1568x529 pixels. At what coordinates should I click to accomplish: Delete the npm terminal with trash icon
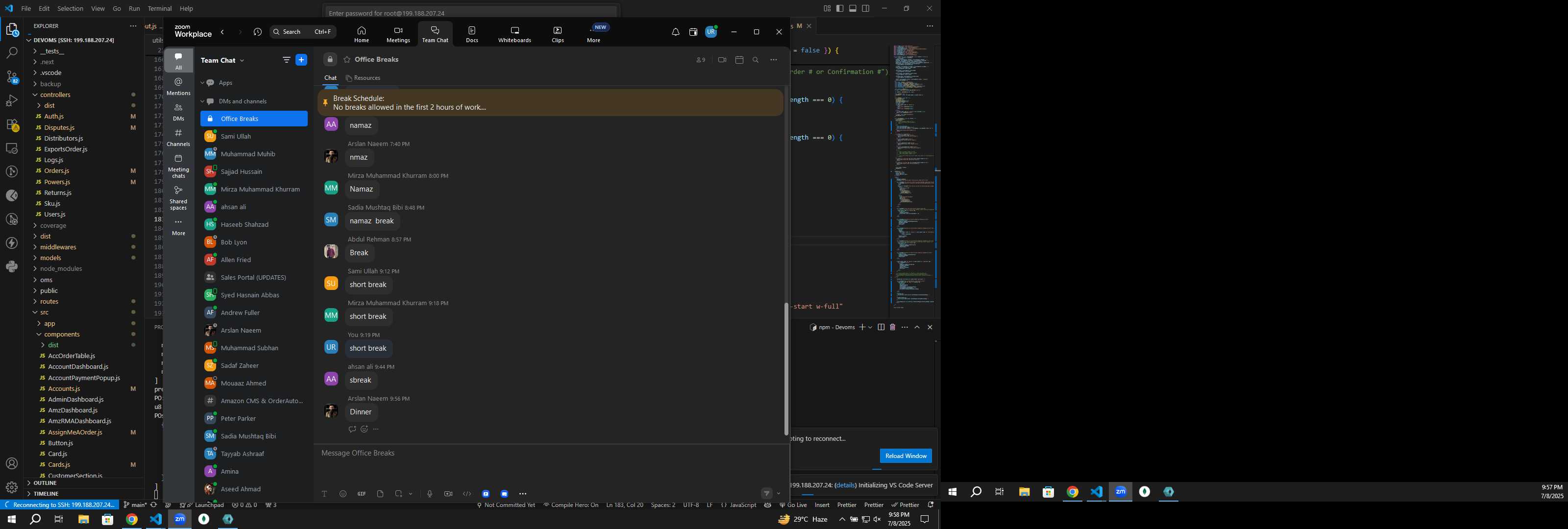[892, 328]
